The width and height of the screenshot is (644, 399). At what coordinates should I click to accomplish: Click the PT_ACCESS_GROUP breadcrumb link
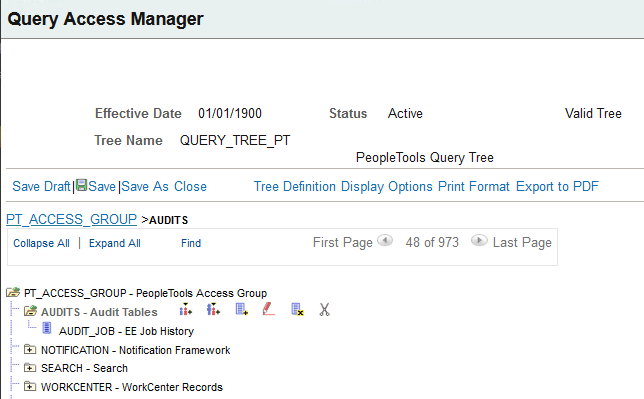click(x=71, y=219)
